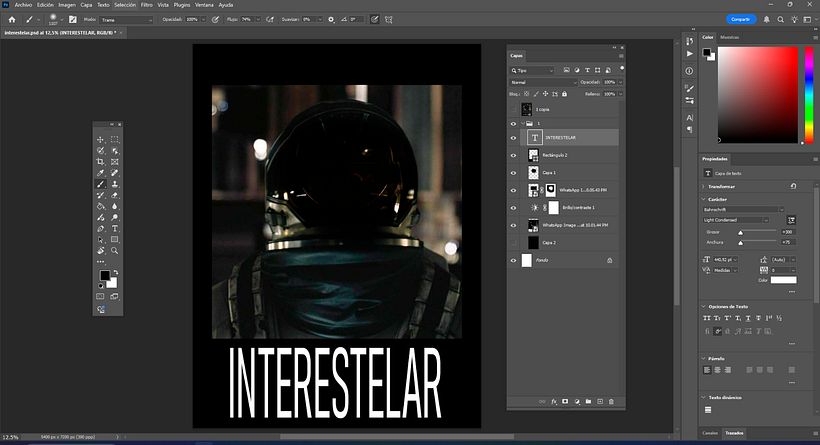Align paragraph text to center
The width and height of the screenshot is (820, 445).
(717, 370)
